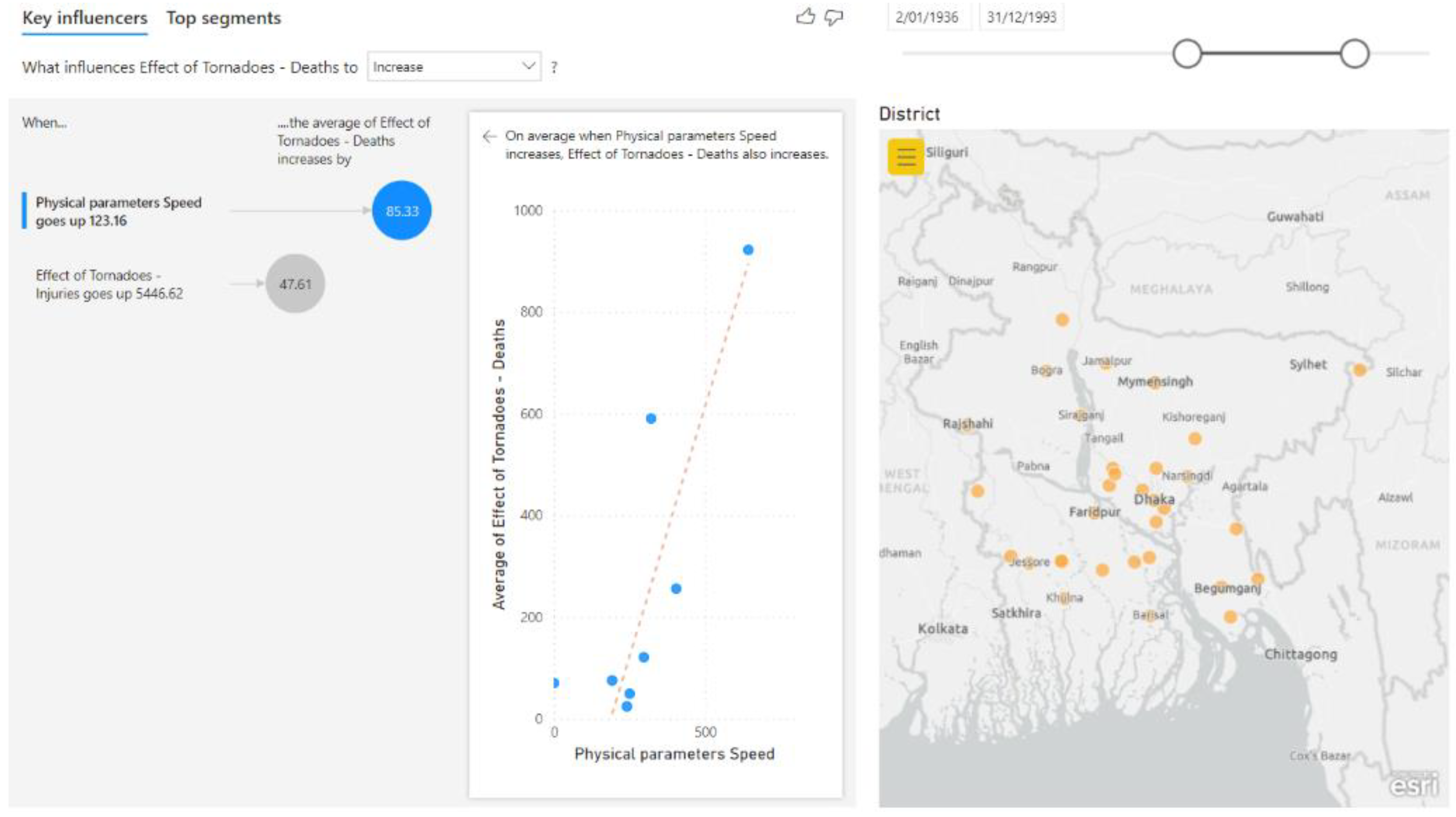Click the back arrow in scatter panel
This screenshot has width=1456, height=817.
pyautogui.click(x=490, y=136)
